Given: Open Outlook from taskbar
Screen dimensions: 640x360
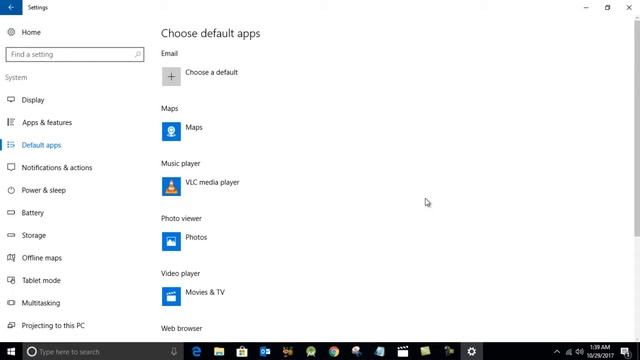Looking at the screenshot, I should pyautogui.click(x=265, y=351).
